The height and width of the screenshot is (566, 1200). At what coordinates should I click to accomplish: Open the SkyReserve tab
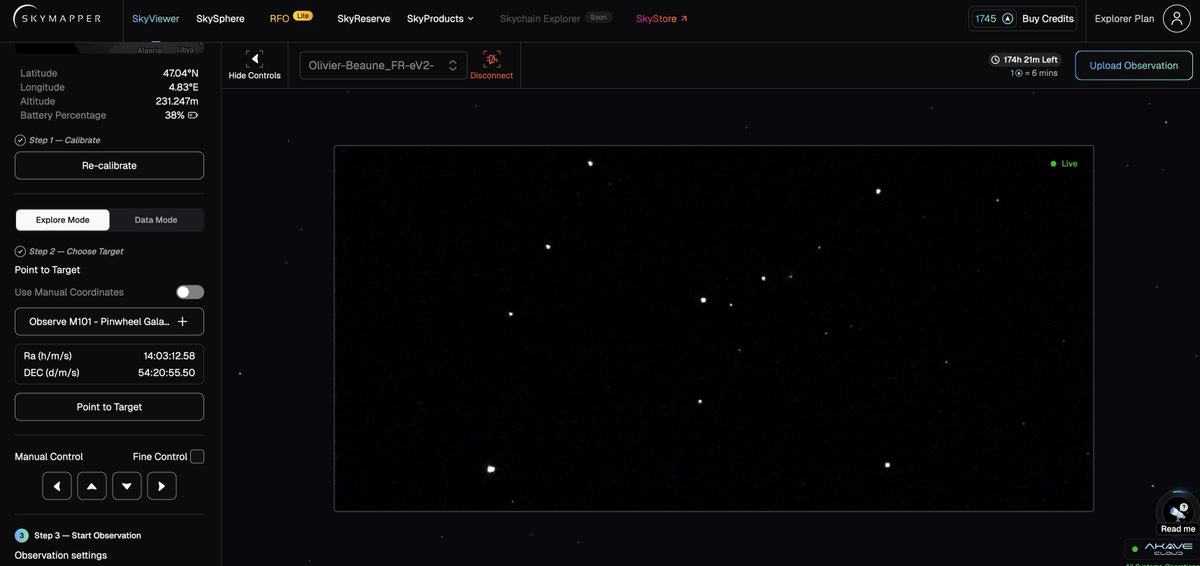364,18
